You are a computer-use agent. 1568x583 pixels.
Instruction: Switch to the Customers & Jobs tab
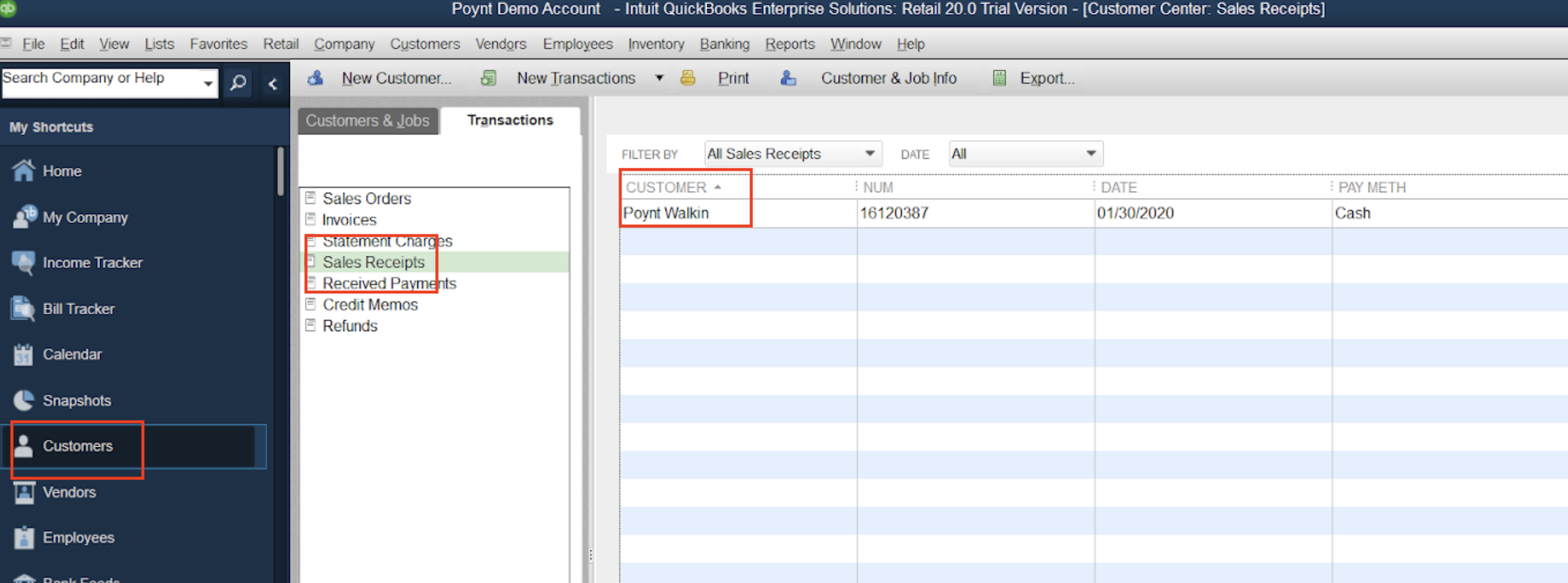(x=368, y=121)
